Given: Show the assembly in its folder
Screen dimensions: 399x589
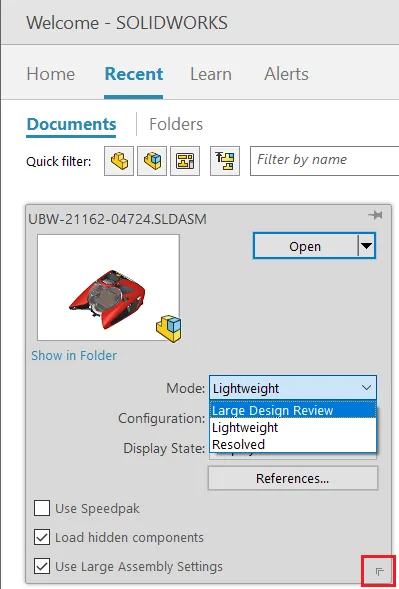Looking at the screenshot, I should click(x=74, y=355).
